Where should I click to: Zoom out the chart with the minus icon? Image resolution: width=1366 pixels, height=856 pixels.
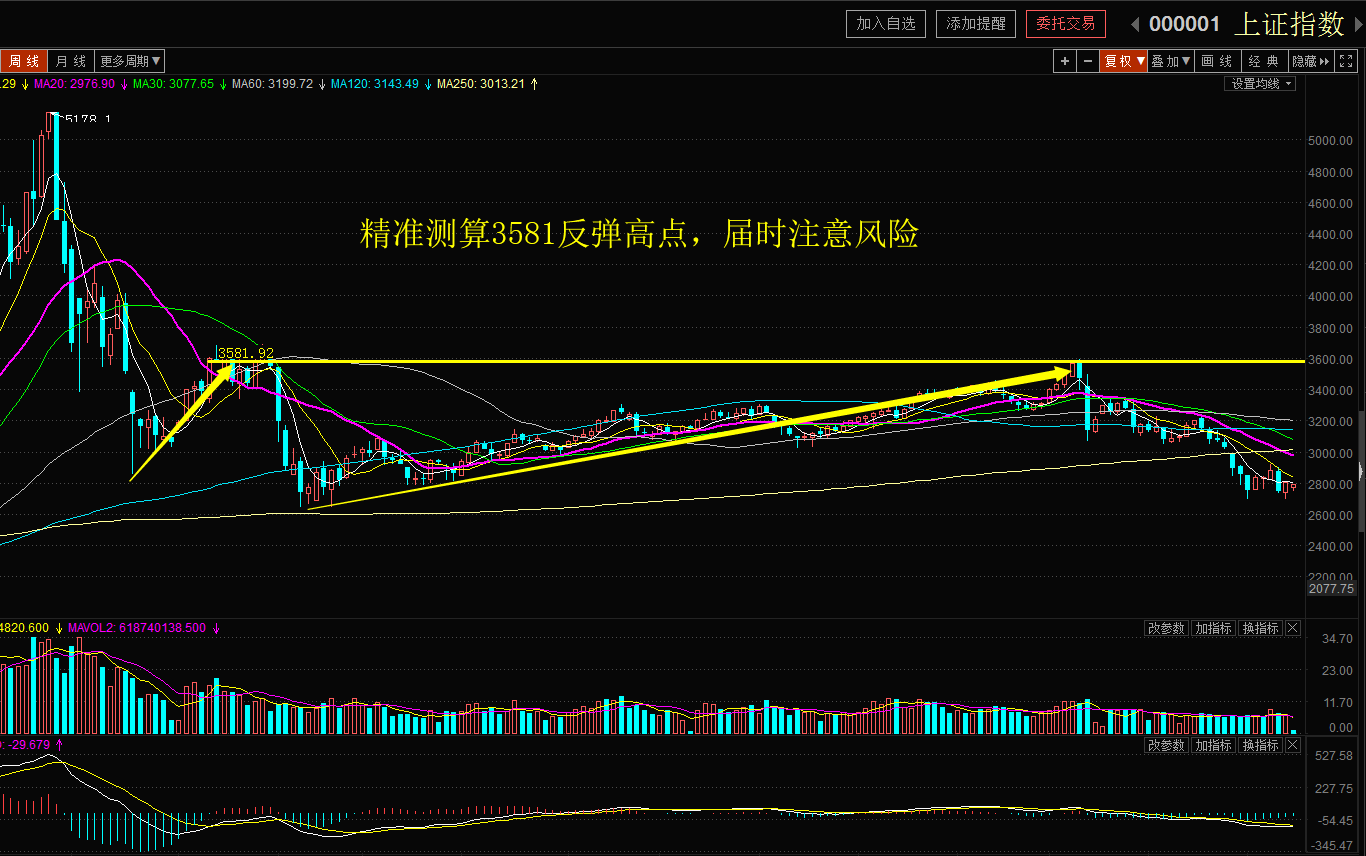(1088, 61)
